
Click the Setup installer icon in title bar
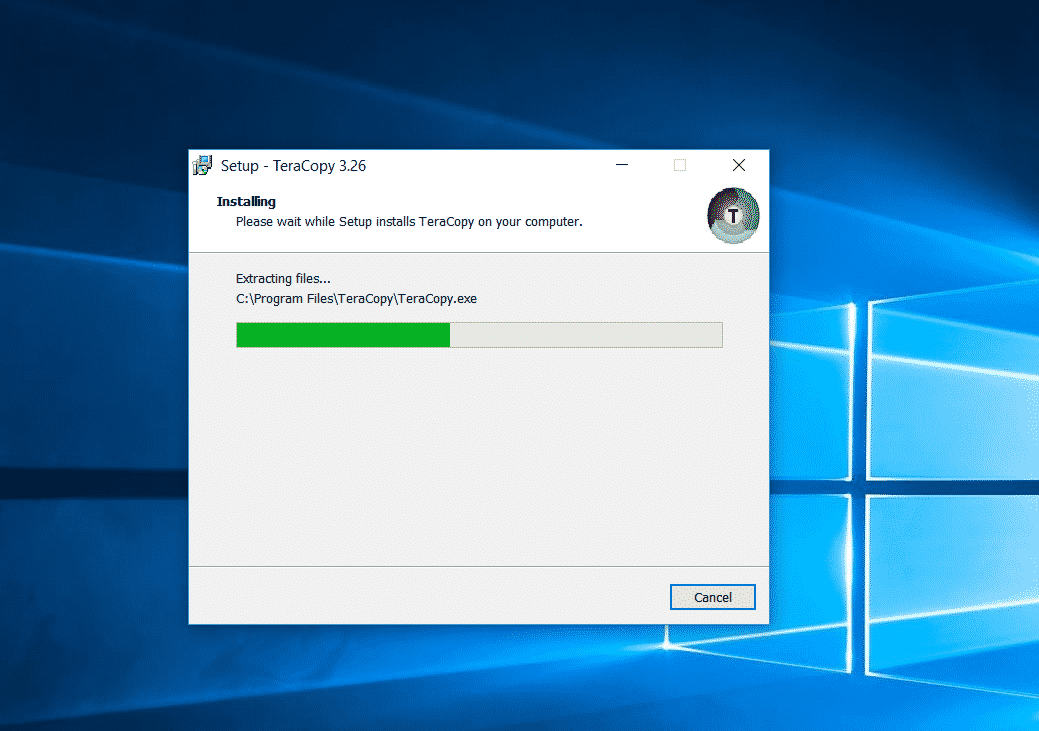(x=203, y=166)
